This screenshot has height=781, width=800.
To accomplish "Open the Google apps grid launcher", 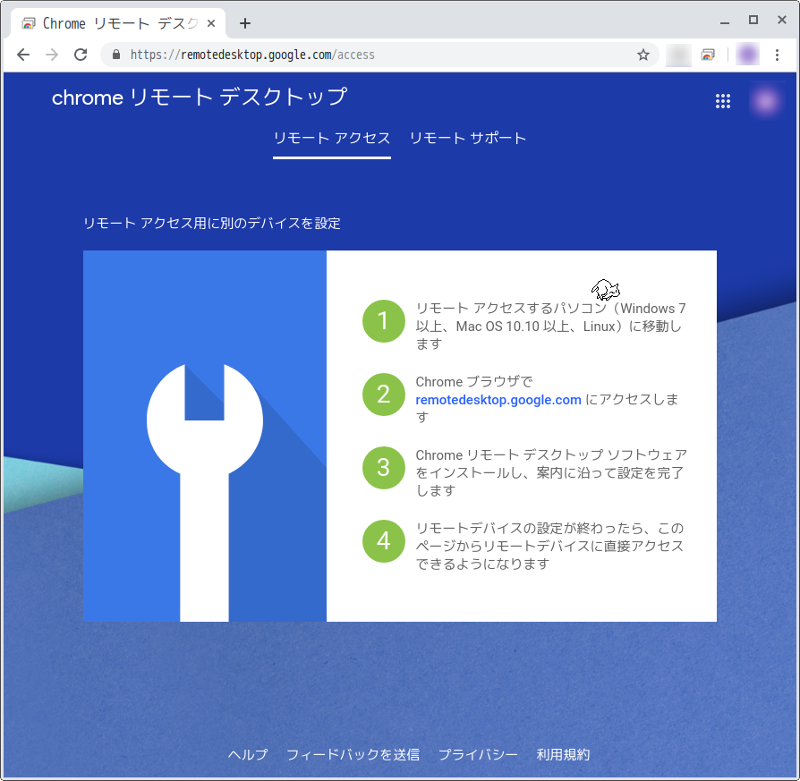I will pos(722,101).
